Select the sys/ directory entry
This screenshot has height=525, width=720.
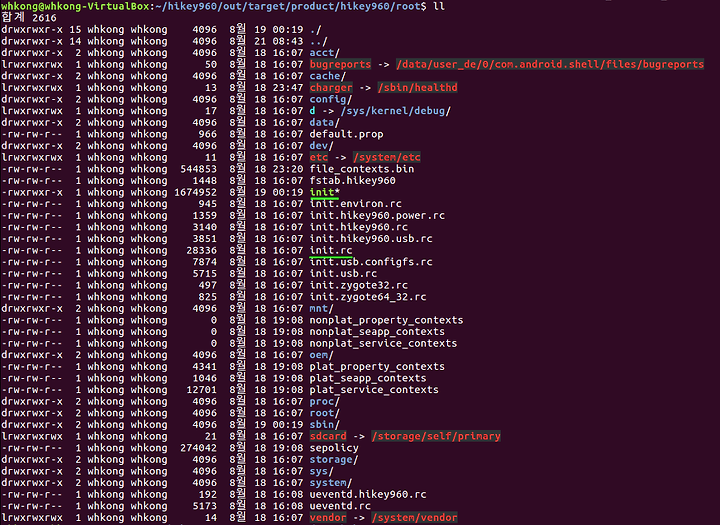click(x=321, y=471)
